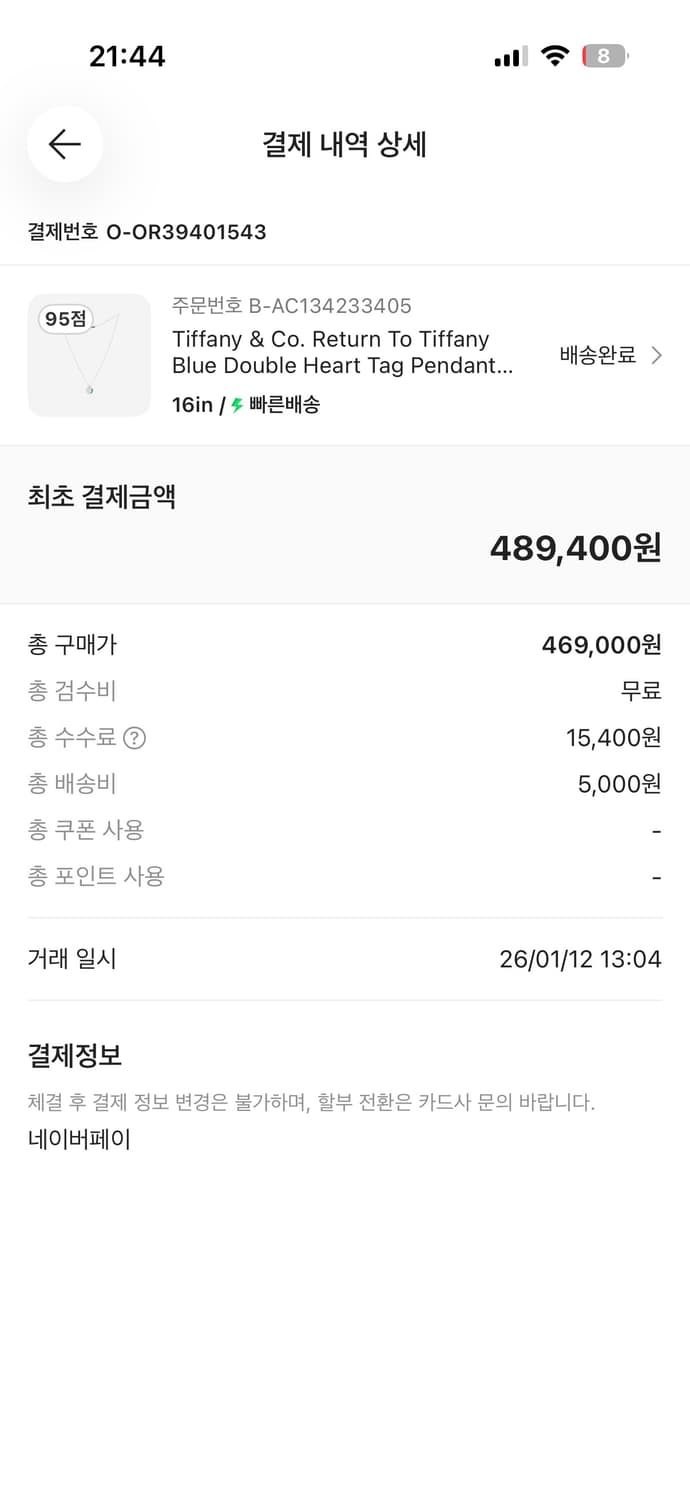Select the necklace product thumbnail
This screenshot has width=690, height=1500.
point(89,355)
